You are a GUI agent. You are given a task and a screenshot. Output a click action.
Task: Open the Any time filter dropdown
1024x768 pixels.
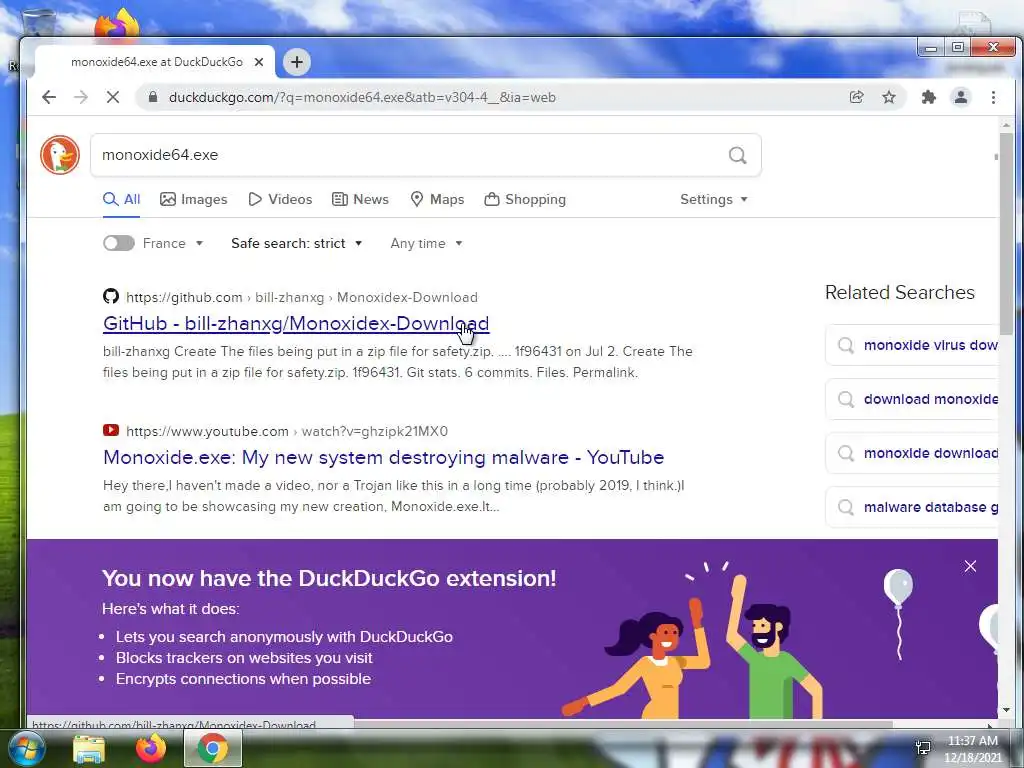(x=426, y=243)
